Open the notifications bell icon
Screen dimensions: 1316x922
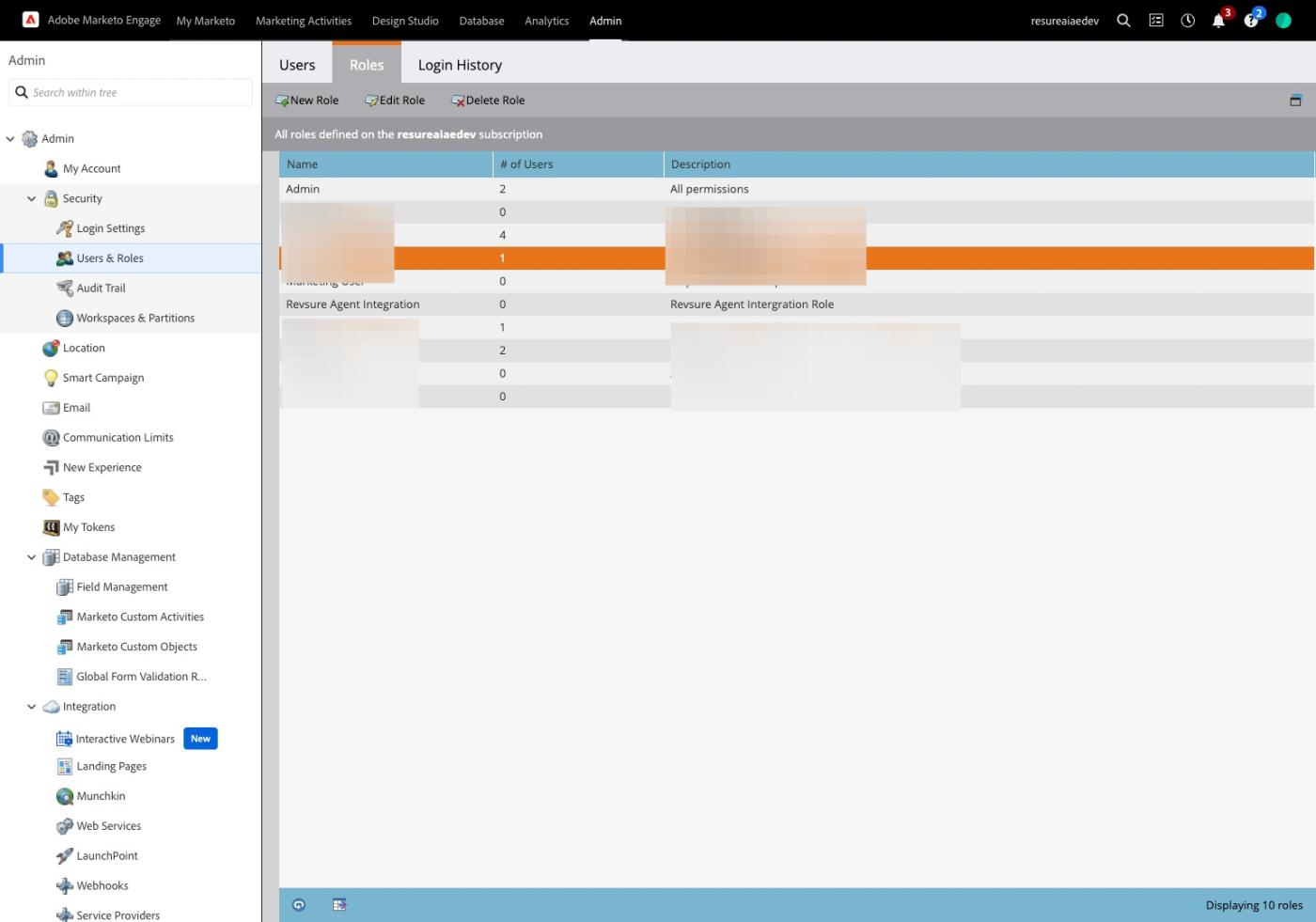(1218, 21)
